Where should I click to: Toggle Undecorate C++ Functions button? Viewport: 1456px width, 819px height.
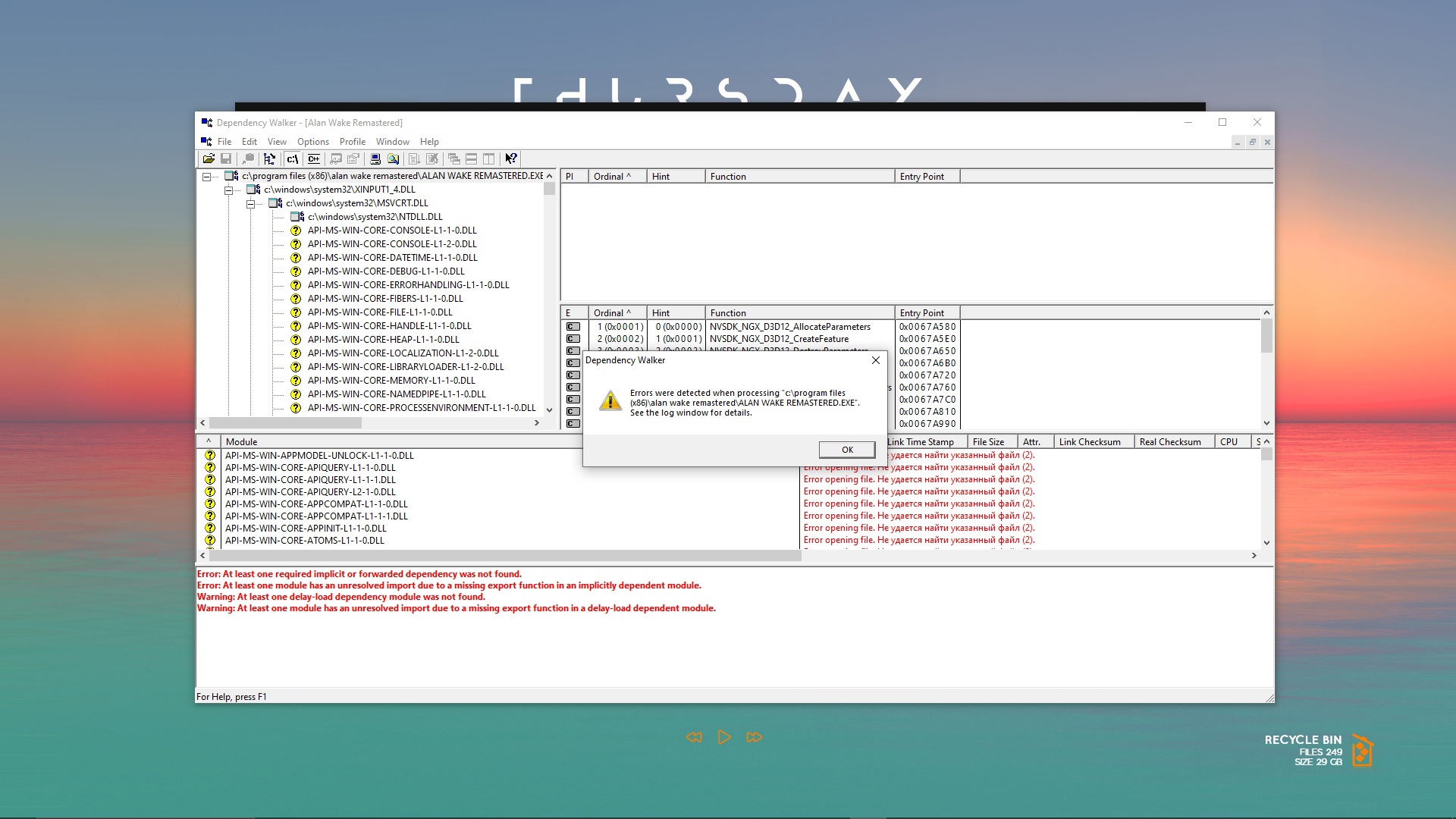coord(314,158)
